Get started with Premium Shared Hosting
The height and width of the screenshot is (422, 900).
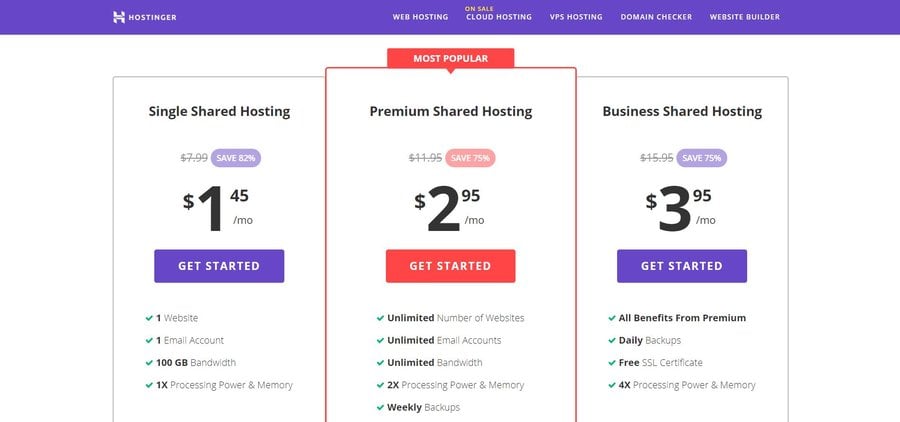coord(451,266)
